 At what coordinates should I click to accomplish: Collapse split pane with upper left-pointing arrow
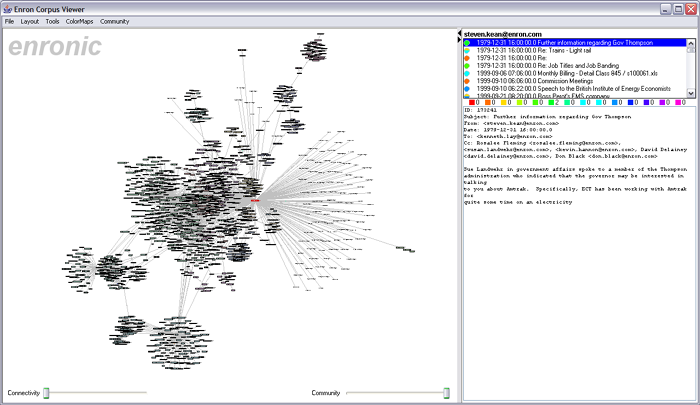tap(459, 33)
